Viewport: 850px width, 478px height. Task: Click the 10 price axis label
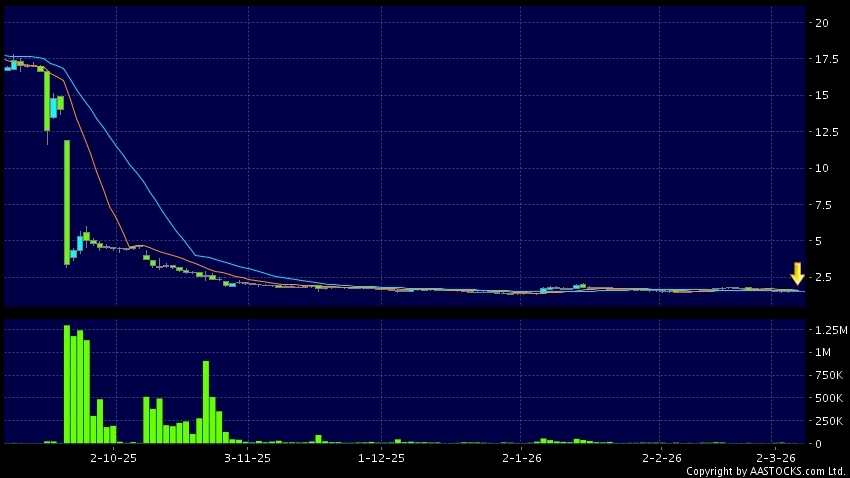821,168
